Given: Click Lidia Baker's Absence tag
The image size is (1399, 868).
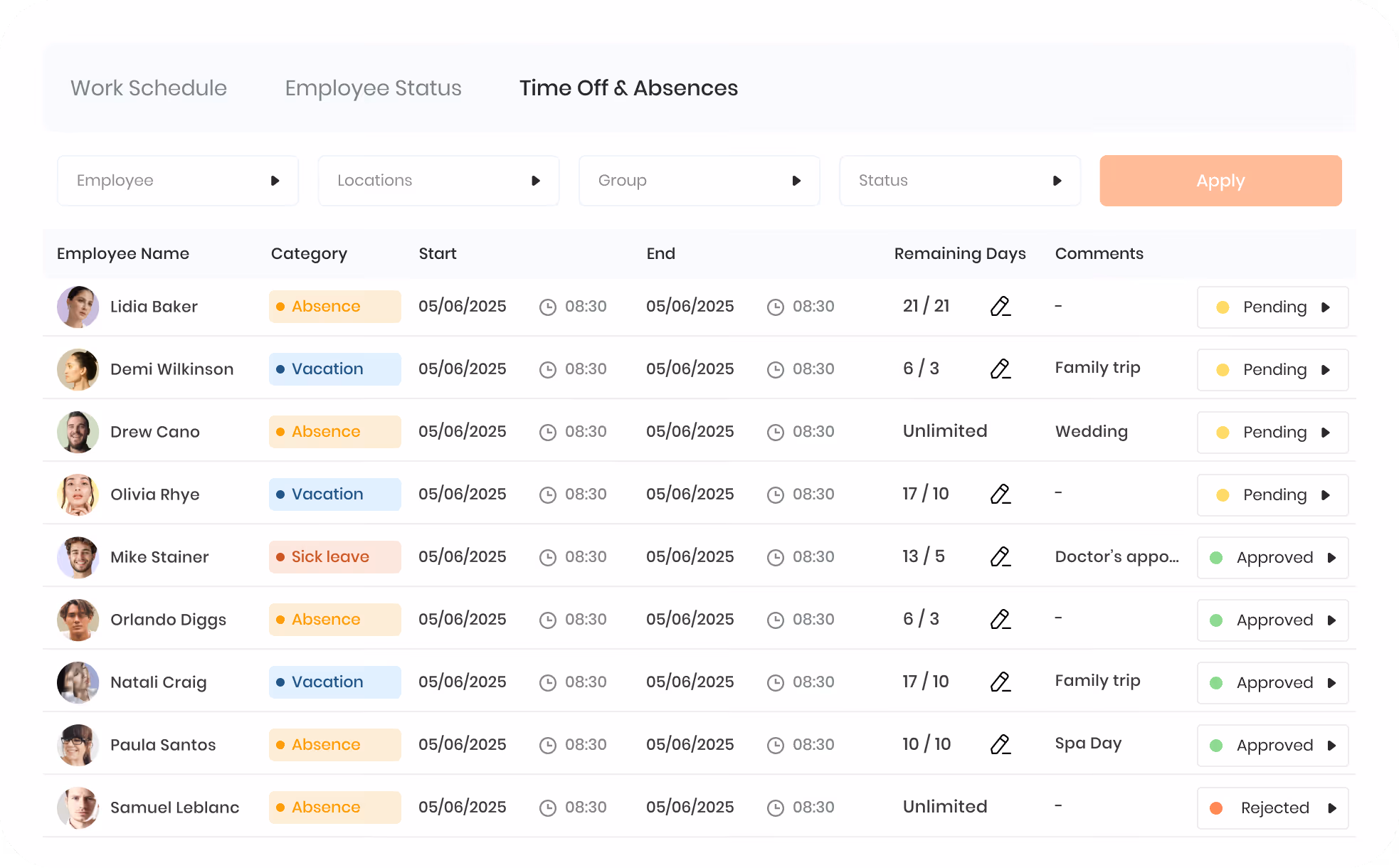Looking at the screenshot, I should (x=334, y=307).
